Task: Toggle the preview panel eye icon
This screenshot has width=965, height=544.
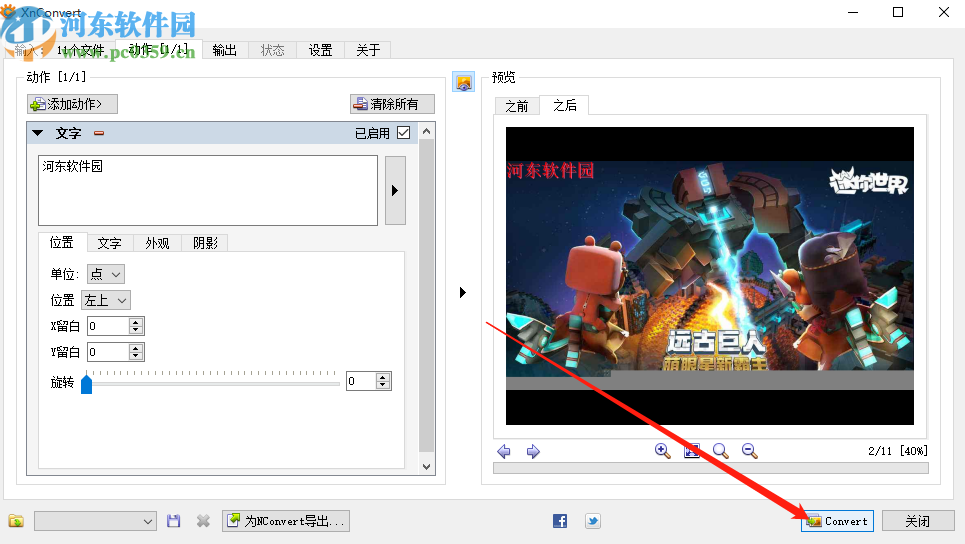Action: (x=463, y=82)
